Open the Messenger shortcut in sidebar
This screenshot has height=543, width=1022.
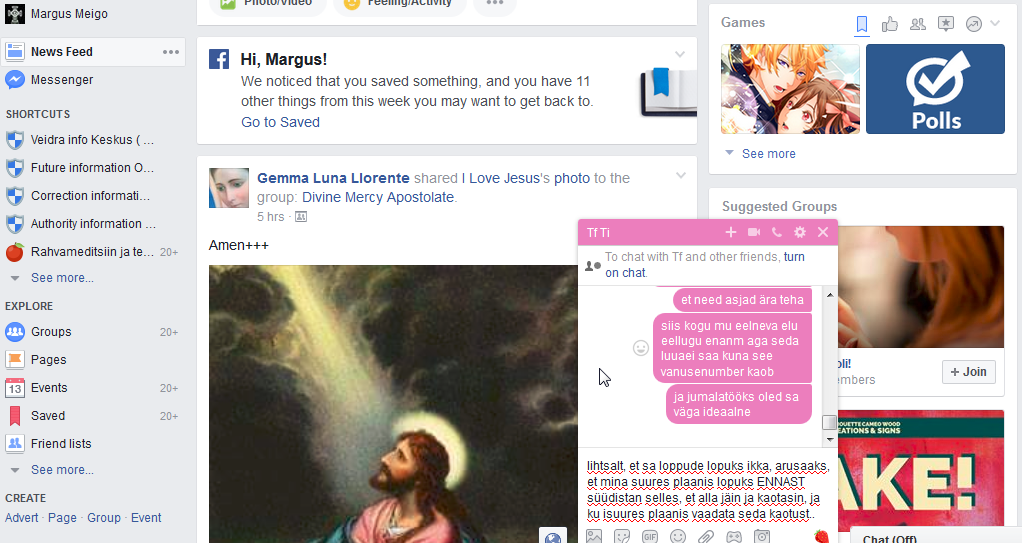(x=61, y=80)
